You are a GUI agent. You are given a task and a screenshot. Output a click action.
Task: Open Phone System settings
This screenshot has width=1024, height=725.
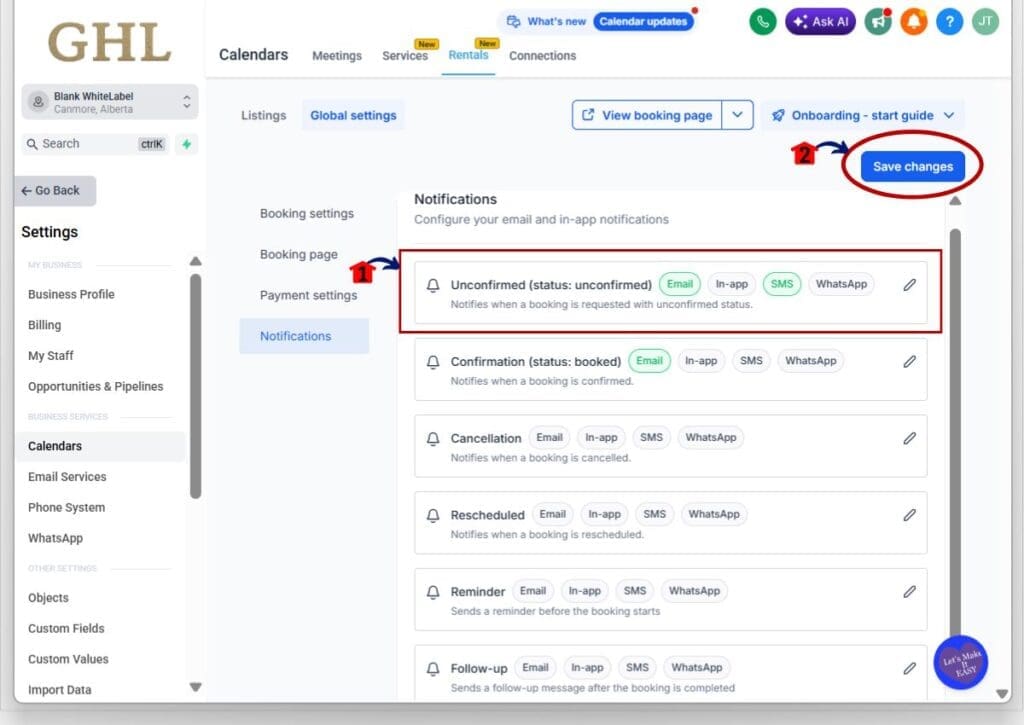(x=67, y=508)
